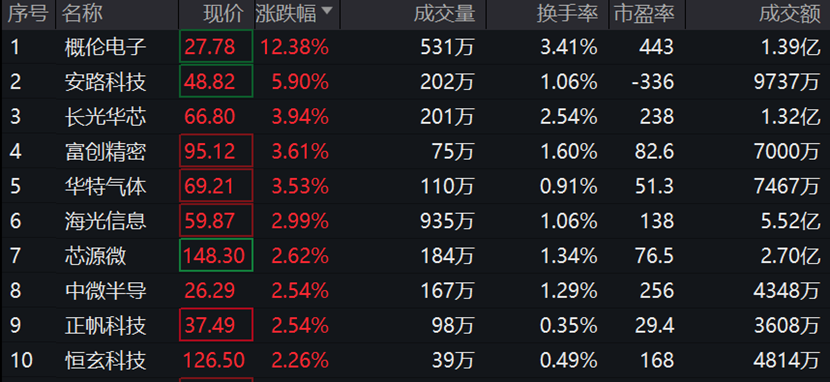The image size is (830, 382).
Task: Open stock 恒玄科技
Action: coord(105,361)
